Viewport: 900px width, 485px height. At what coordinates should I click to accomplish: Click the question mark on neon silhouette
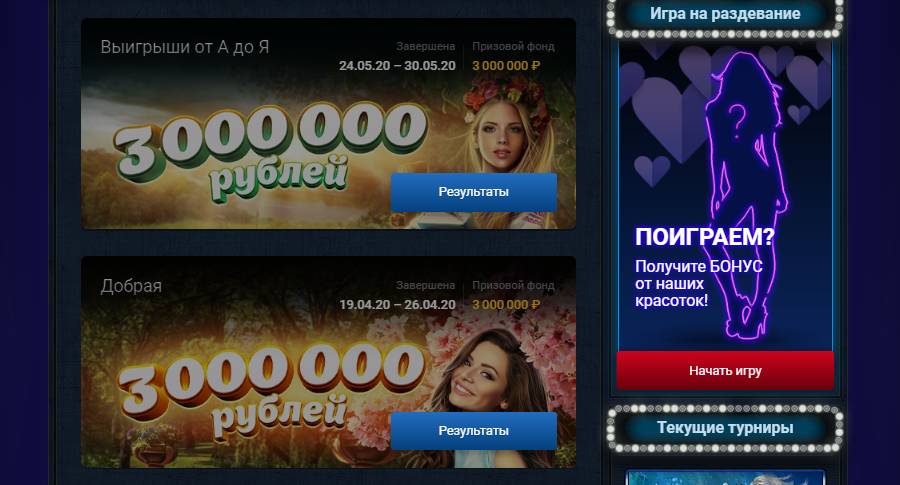point(738,117)
